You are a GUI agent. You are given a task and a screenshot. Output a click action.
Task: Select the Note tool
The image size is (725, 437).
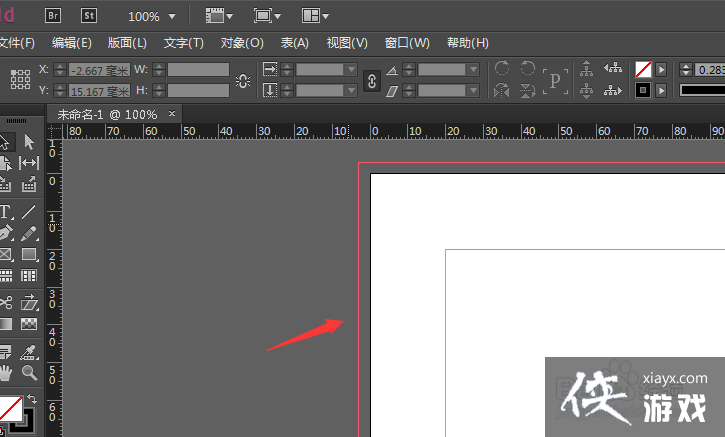(x=5, y=352)
